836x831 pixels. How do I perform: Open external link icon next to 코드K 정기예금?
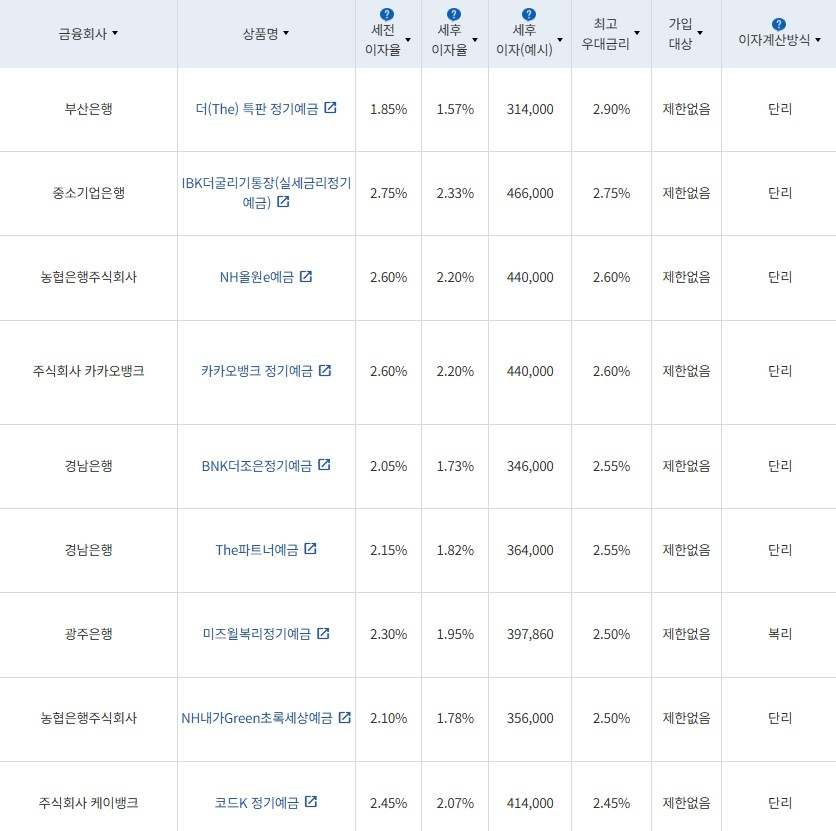(x=312, y=802)
